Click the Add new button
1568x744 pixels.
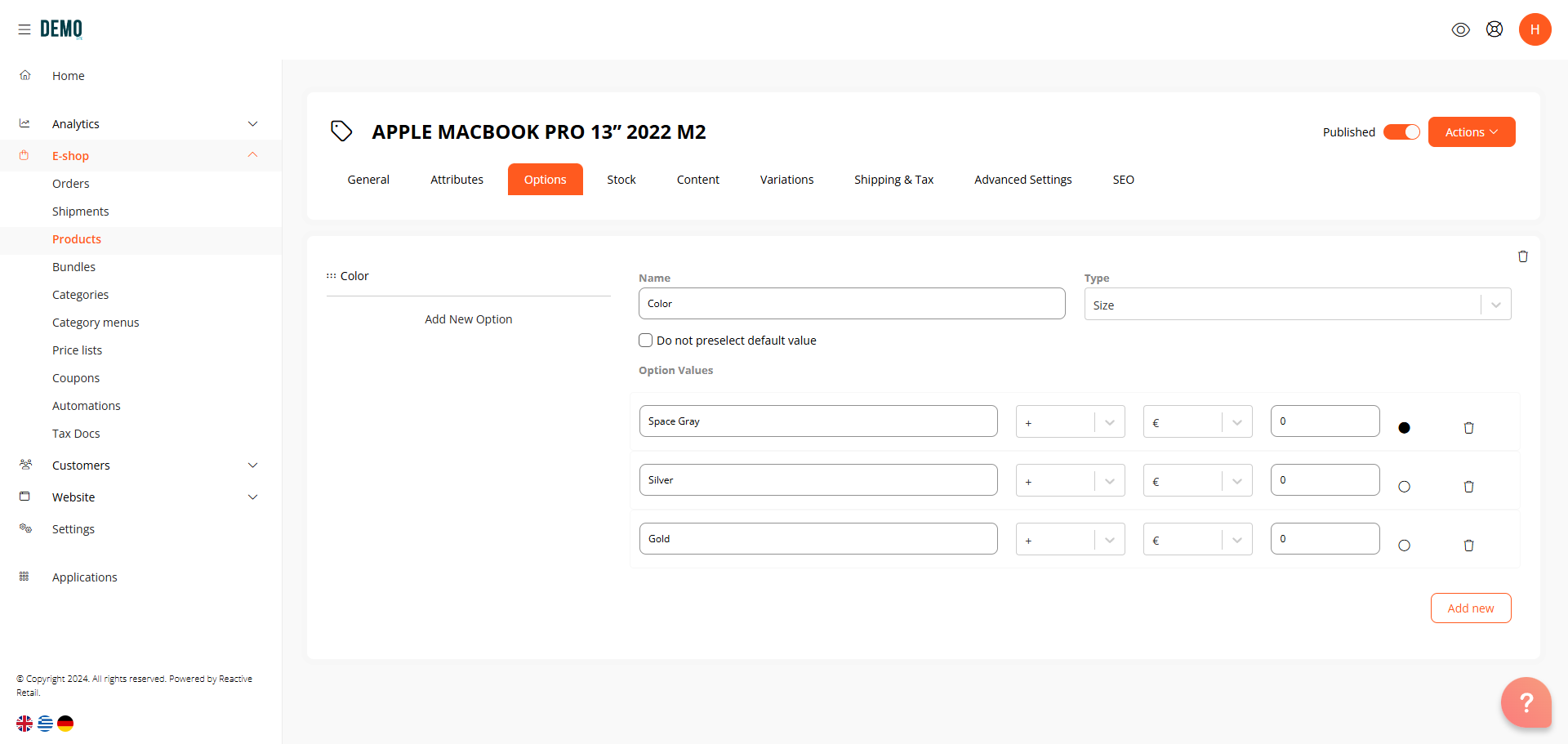pyautogui.click(x=1470, y=608)
